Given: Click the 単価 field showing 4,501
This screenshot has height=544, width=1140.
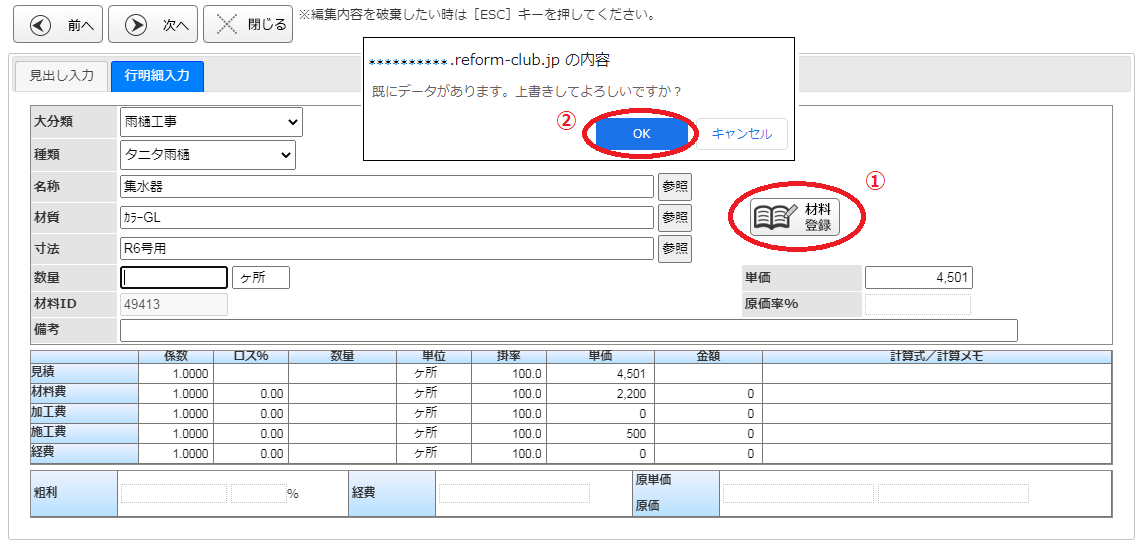Looking at the screenshot, I should pos(918,278).
